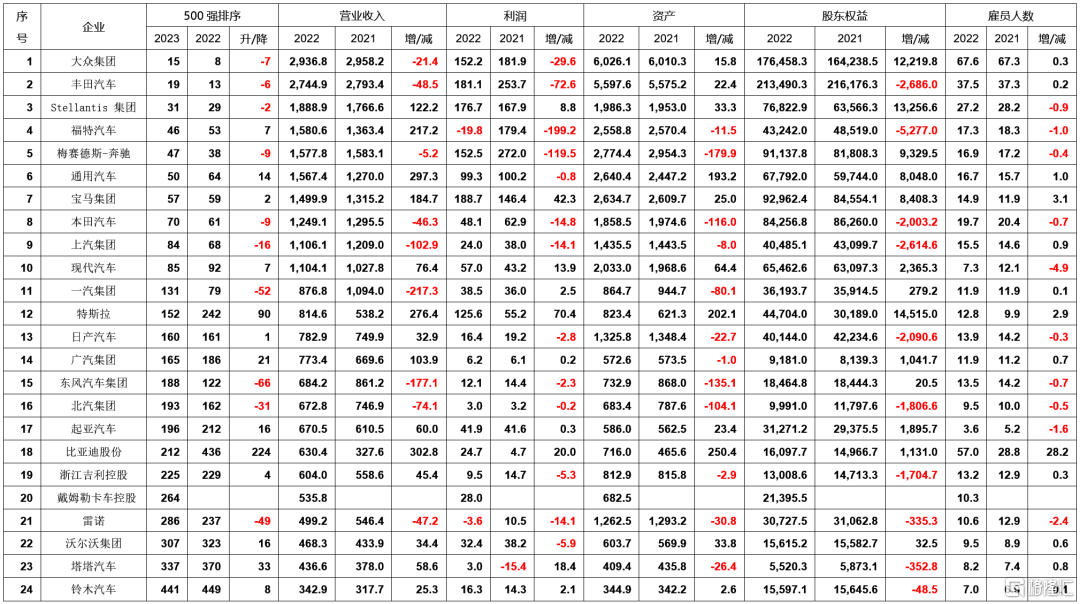Select the 戴姆勒卡车控股 company cell
Image resolution: width=1080 pixels, height=604 pixels.
click(94, 498)
